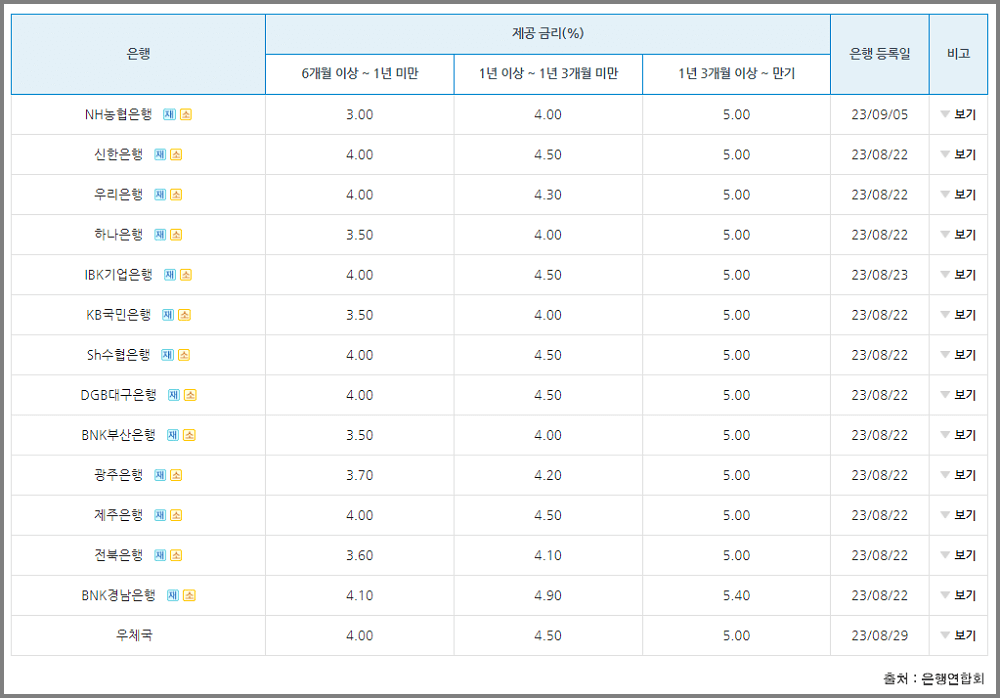
Task: Click the 3.70 rate for 광주은행
Action: pos(360,475)
